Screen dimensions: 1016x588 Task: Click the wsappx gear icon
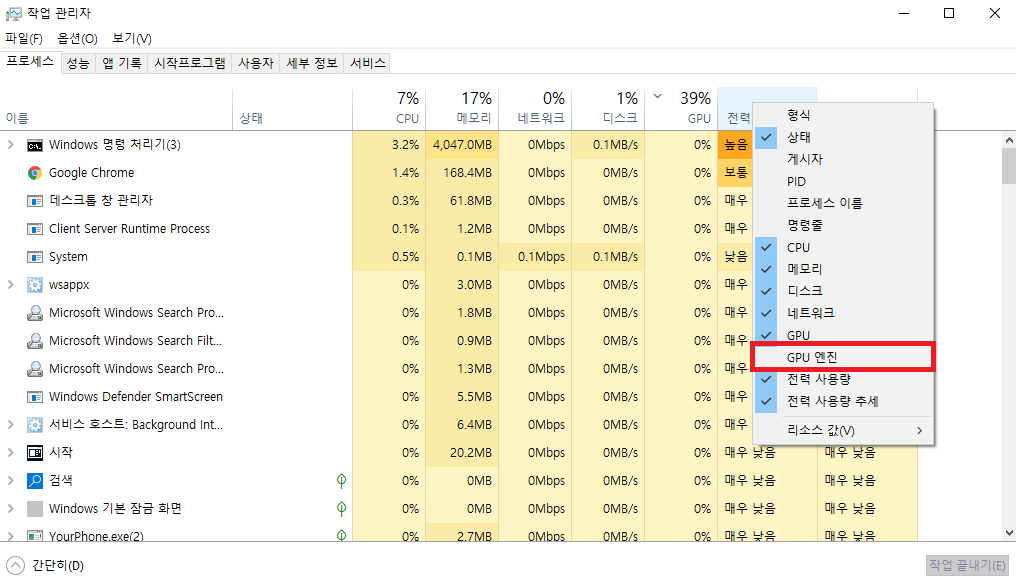(34, 285)
